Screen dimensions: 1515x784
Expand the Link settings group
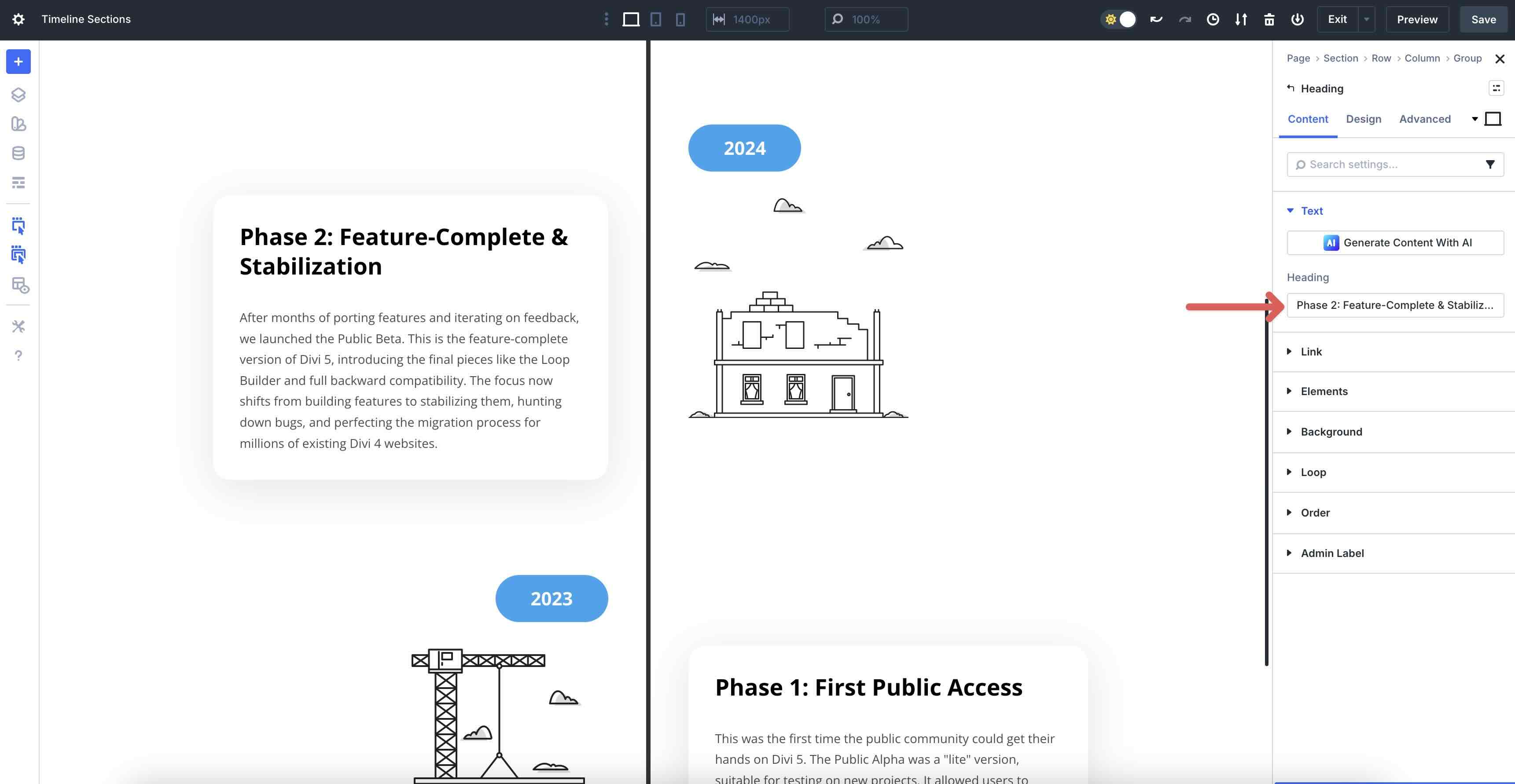pyautogui.click(x=1311, y=352)
